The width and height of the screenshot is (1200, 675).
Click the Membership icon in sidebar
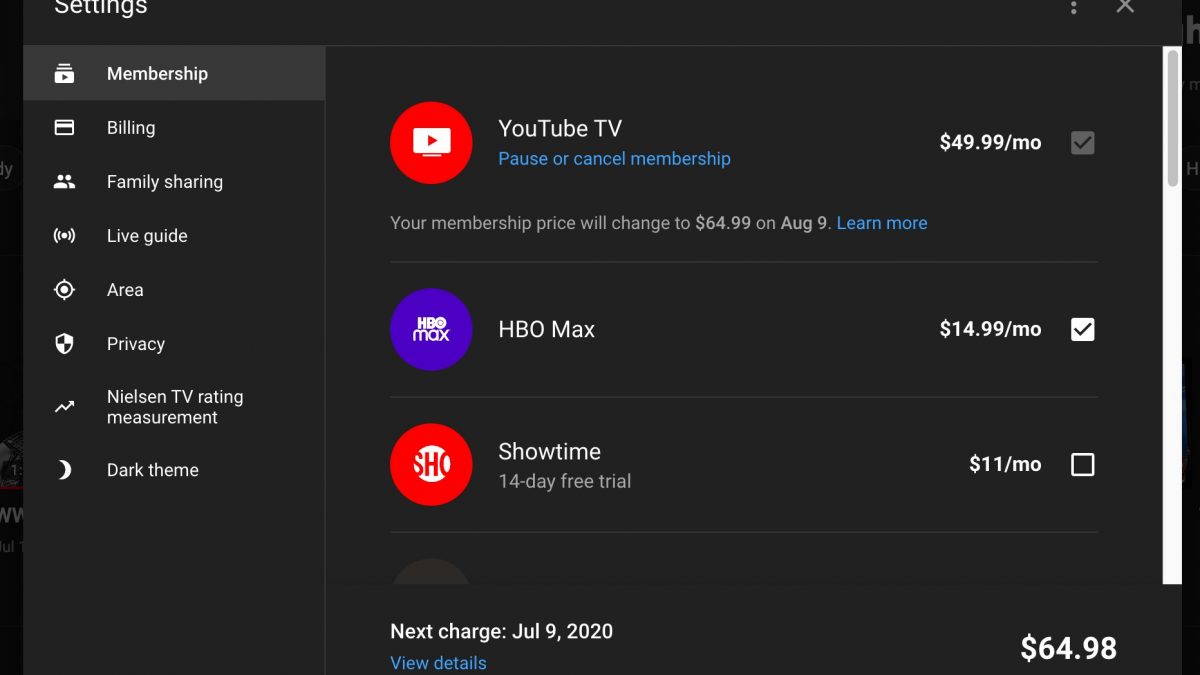(64, 74)
